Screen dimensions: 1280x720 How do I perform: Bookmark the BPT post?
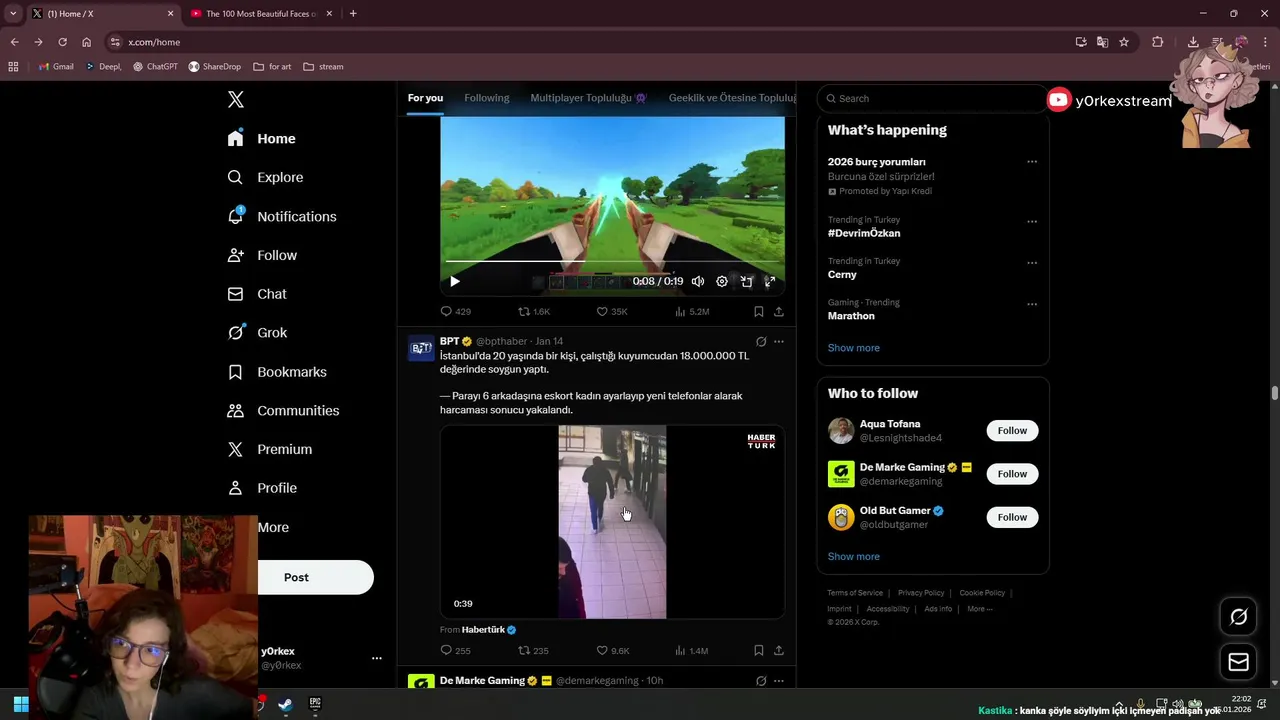click(759, 651)
